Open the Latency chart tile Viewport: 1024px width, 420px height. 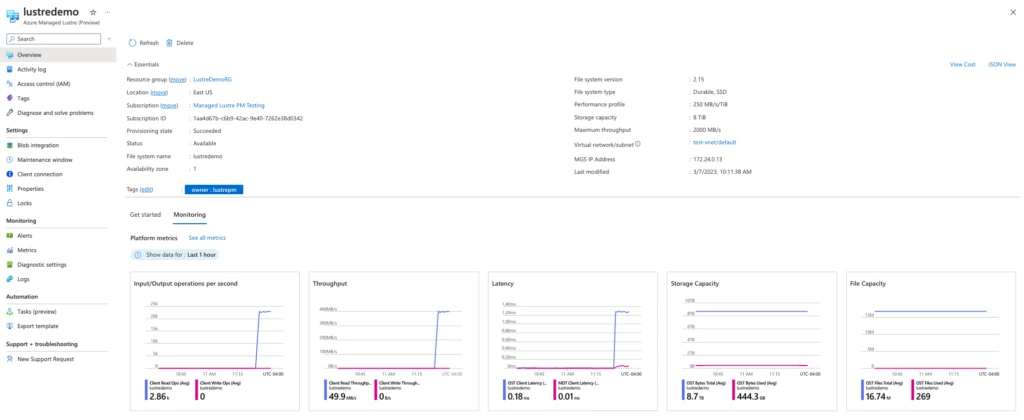[575, 342]
